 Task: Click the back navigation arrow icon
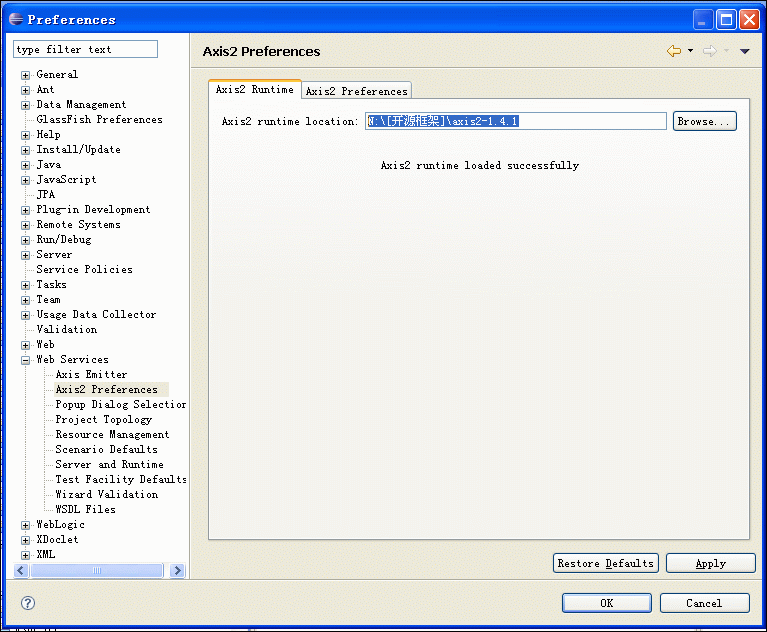point(674,51)
